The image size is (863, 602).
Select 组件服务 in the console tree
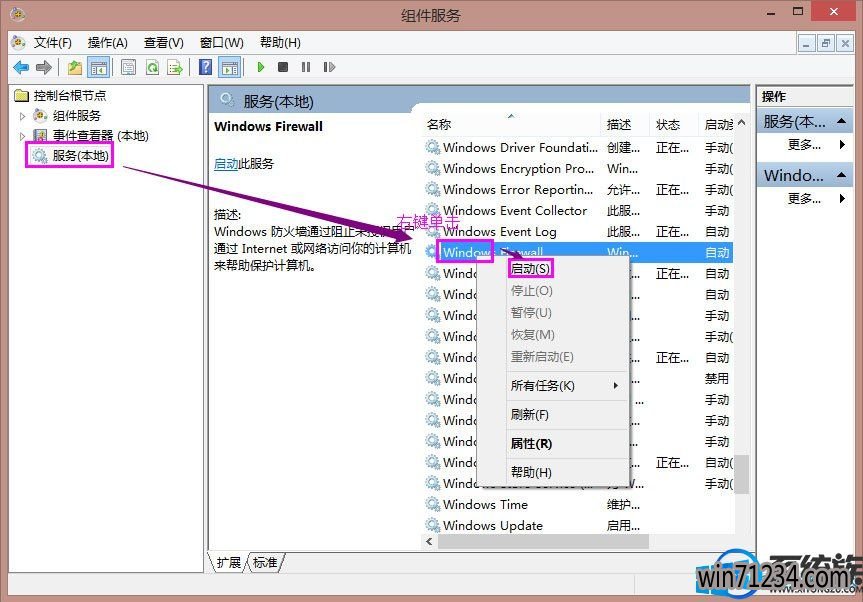(77, 116)
